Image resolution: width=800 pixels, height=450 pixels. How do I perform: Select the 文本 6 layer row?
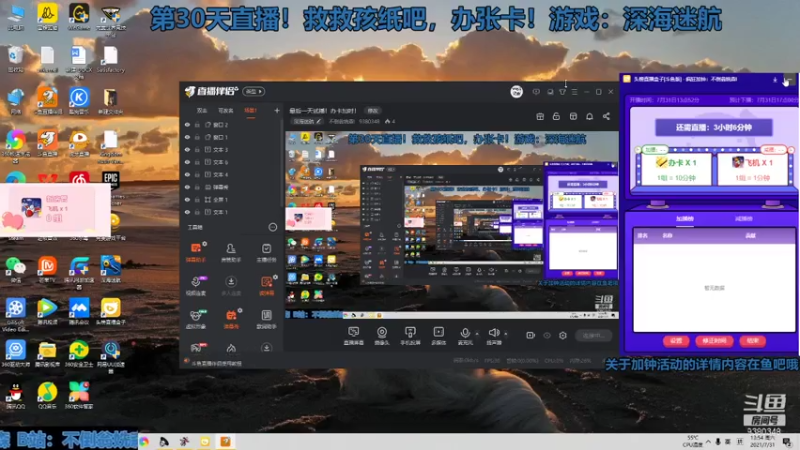coord(231,162)
